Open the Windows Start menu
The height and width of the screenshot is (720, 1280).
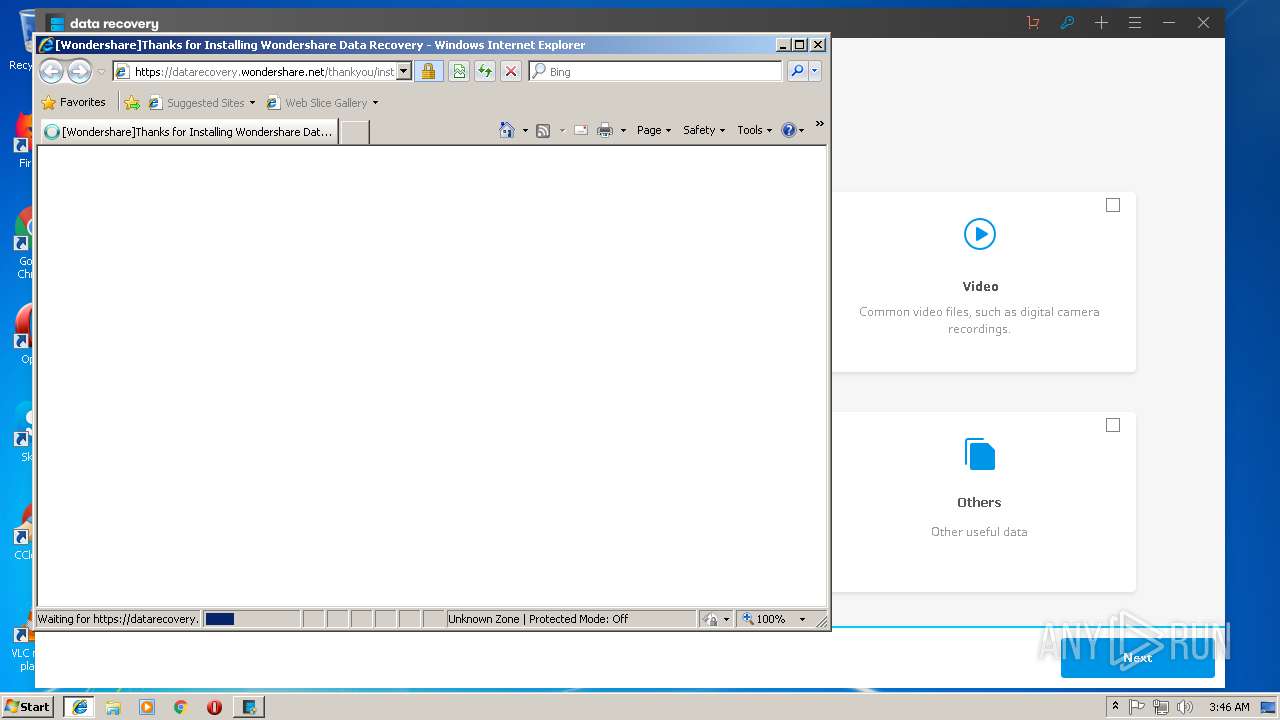pyautogui.click(x=28, y=706)
